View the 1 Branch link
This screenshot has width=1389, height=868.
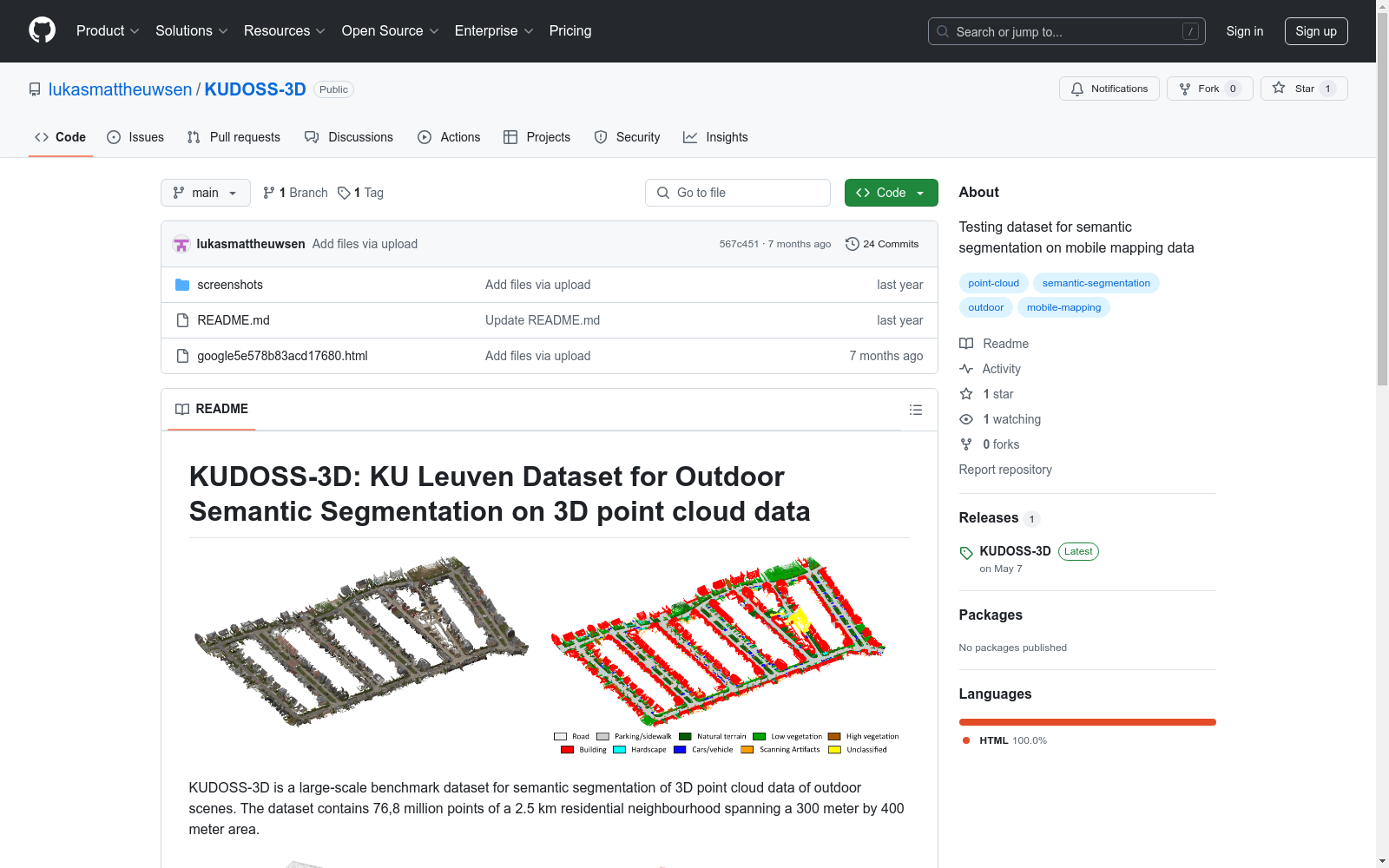(295, 193)
